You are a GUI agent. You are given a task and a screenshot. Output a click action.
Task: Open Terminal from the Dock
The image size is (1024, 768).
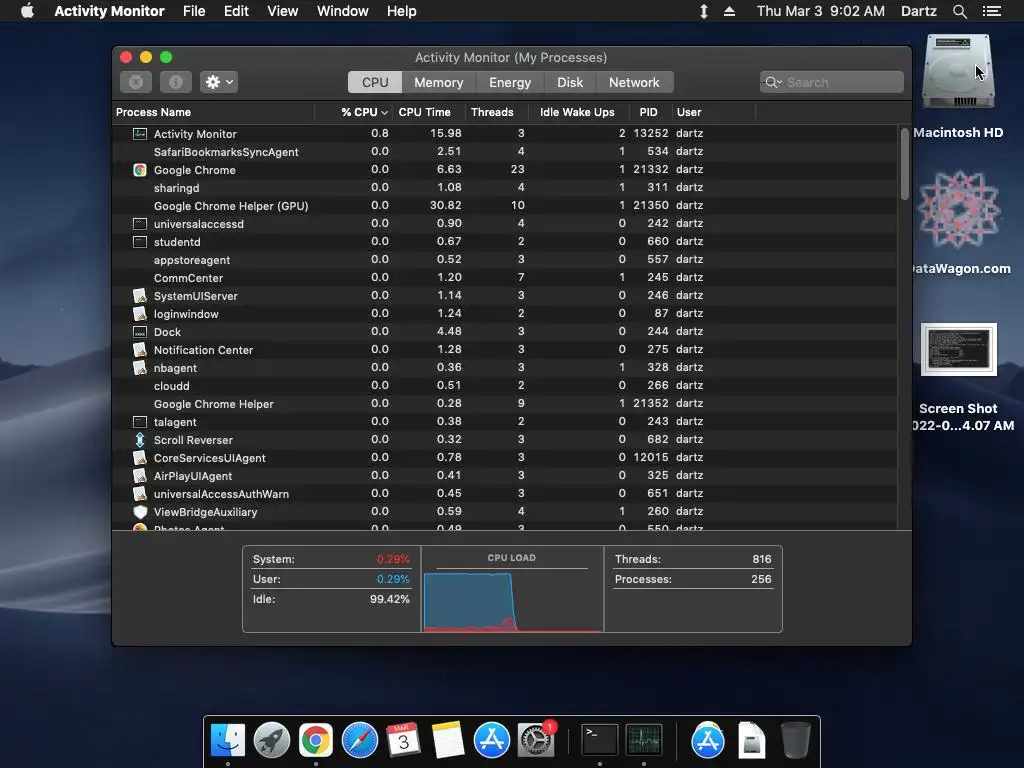pyautogui.click(x=600, y=741)
